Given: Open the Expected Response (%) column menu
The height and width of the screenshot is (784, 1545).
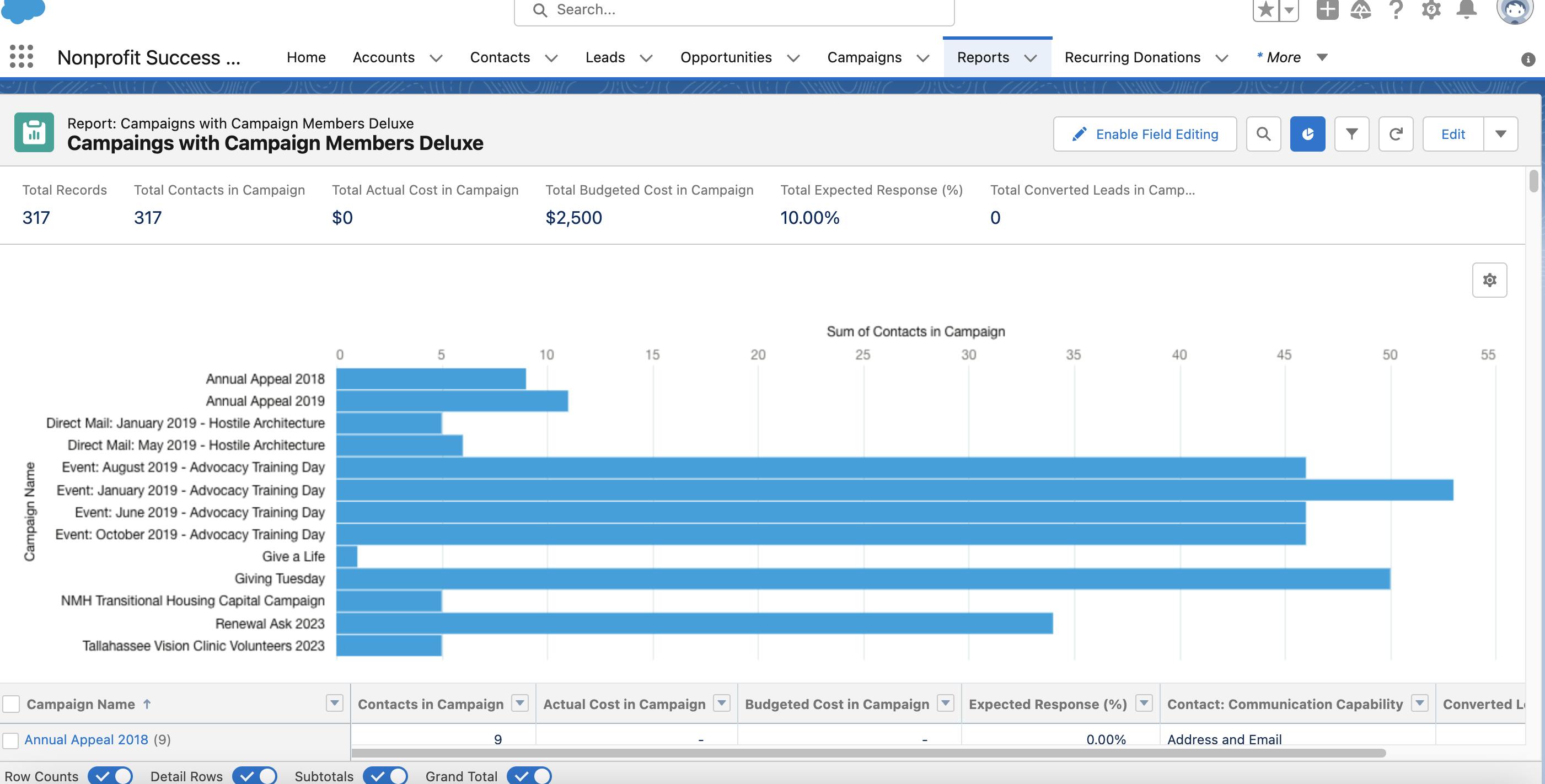Looking at the screenshot, I should 1144,702.
